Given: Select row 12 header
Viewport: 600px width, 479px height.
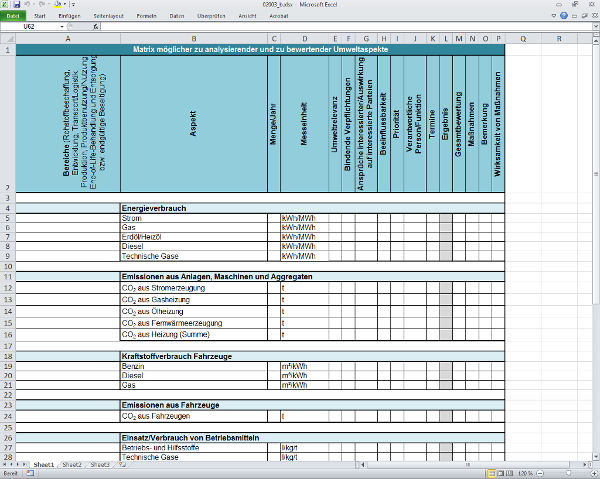Looking at the screenshot, I should [7, 288].
